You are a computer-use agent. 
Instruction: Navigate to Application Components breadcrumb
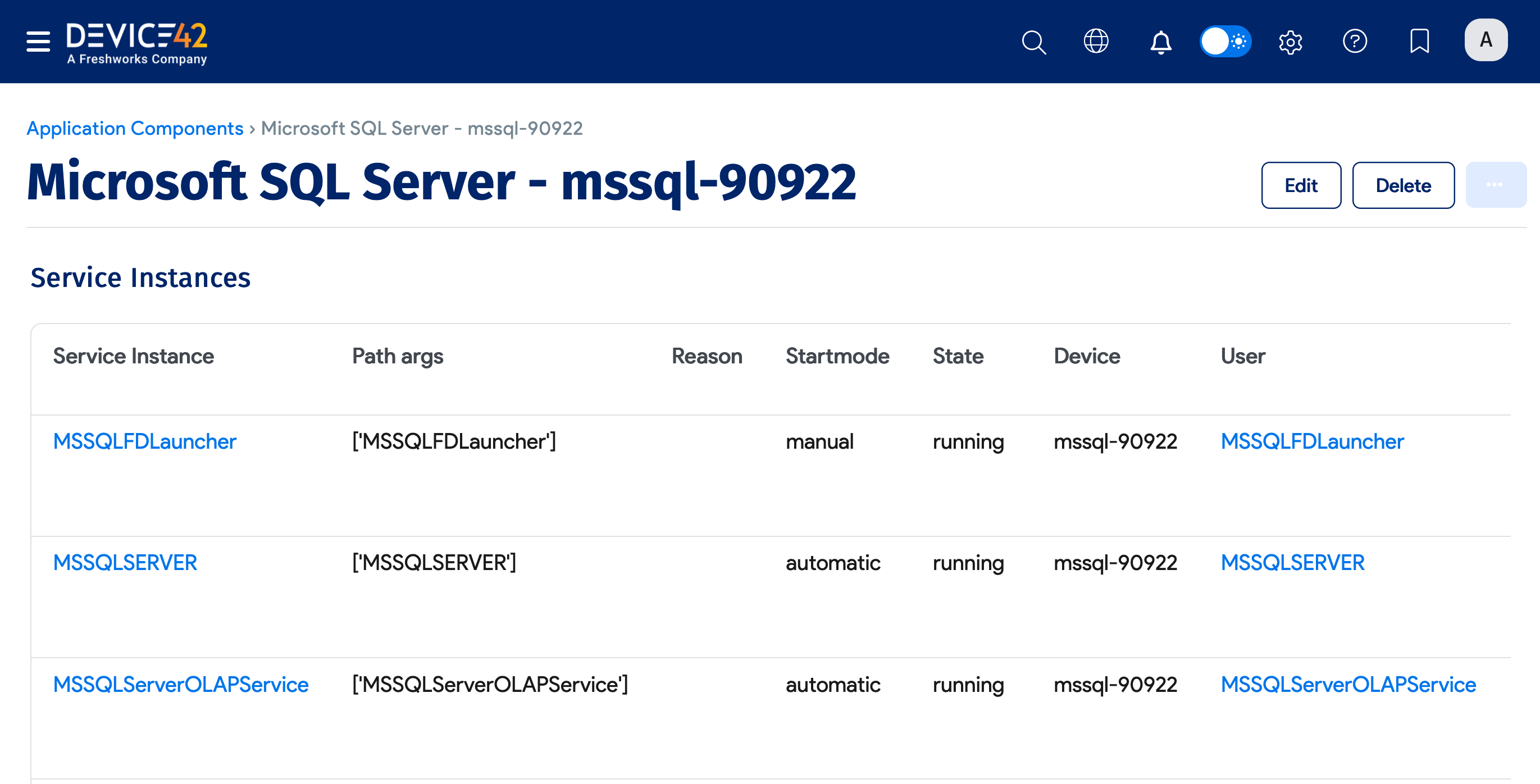click(134, 128)
